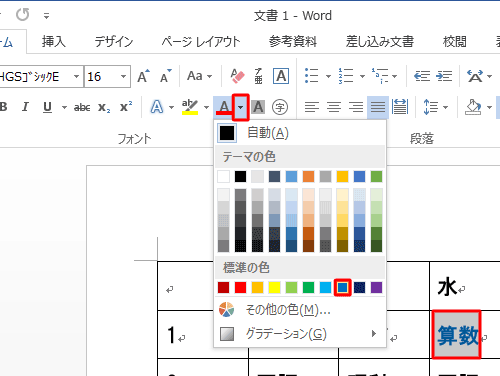The image size is (500, 376).
Task: Toggle strikethrough abc button
Action: point(82,107)
